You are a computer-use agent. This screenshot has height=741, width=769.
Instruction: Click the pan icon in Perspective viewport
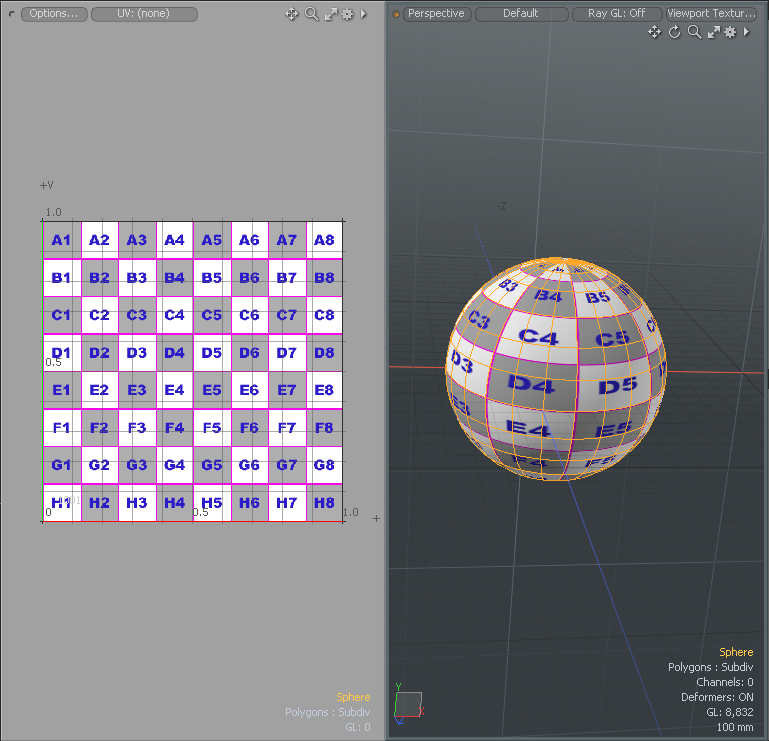pyautogui.click(x=654, y=32)
